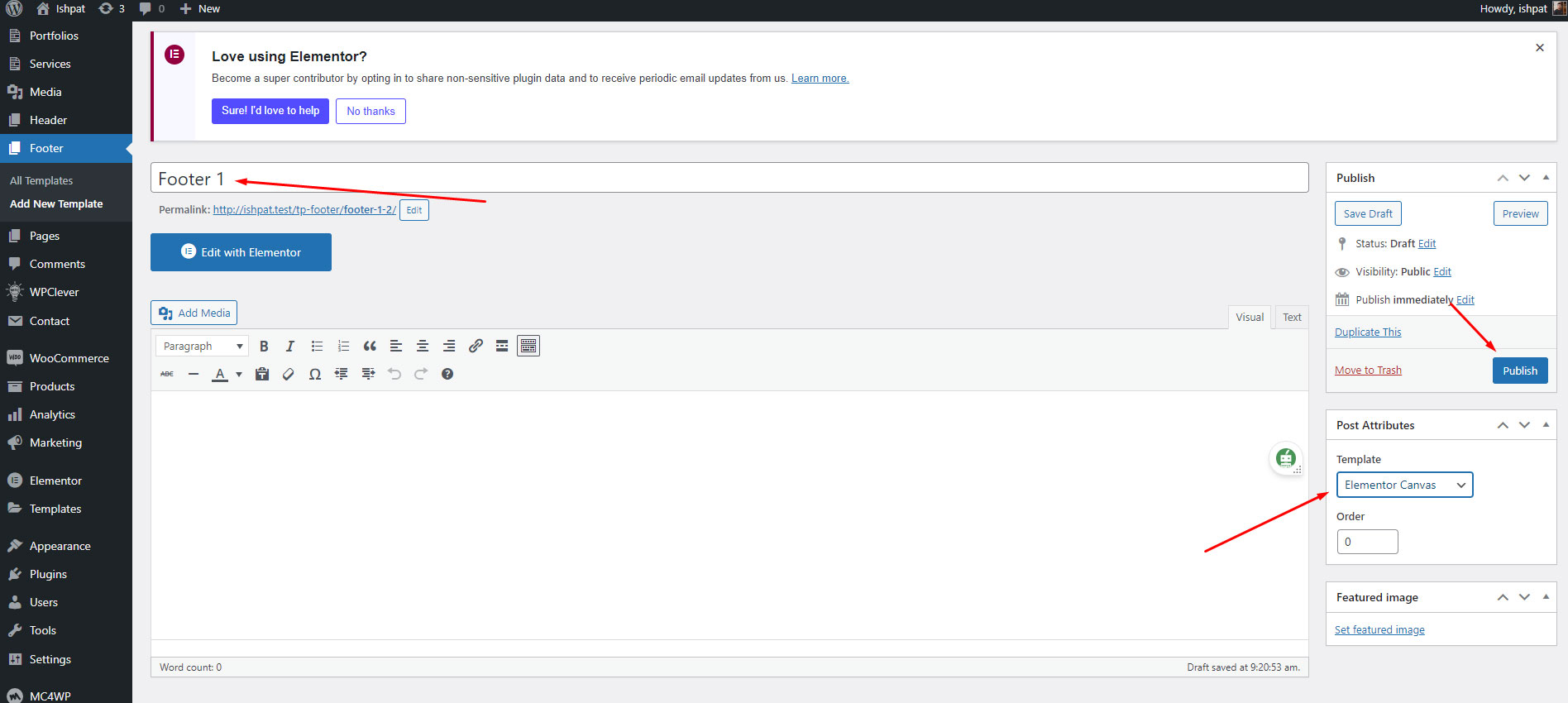
Task: Insert or edit link icon
Action: pyautogui.click(x=476, y=346)
